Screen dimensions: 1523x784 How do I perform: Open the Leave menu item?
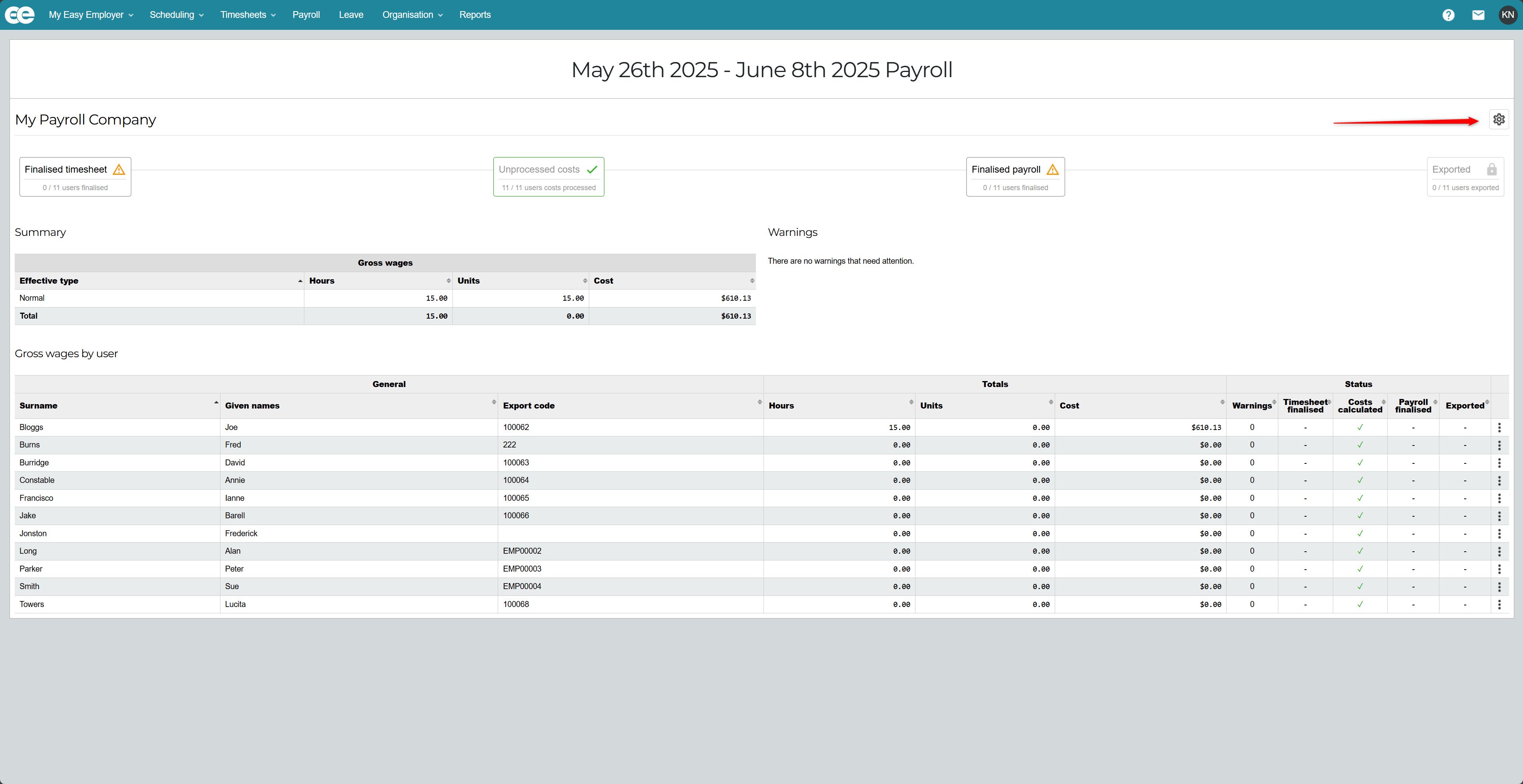(351, 15)
